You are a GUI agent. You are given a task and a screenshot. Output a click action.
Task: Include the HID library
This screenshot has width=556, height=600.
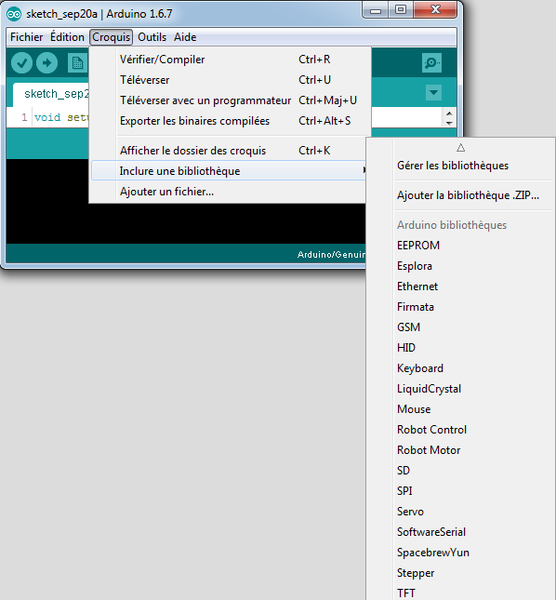(461, 347)
